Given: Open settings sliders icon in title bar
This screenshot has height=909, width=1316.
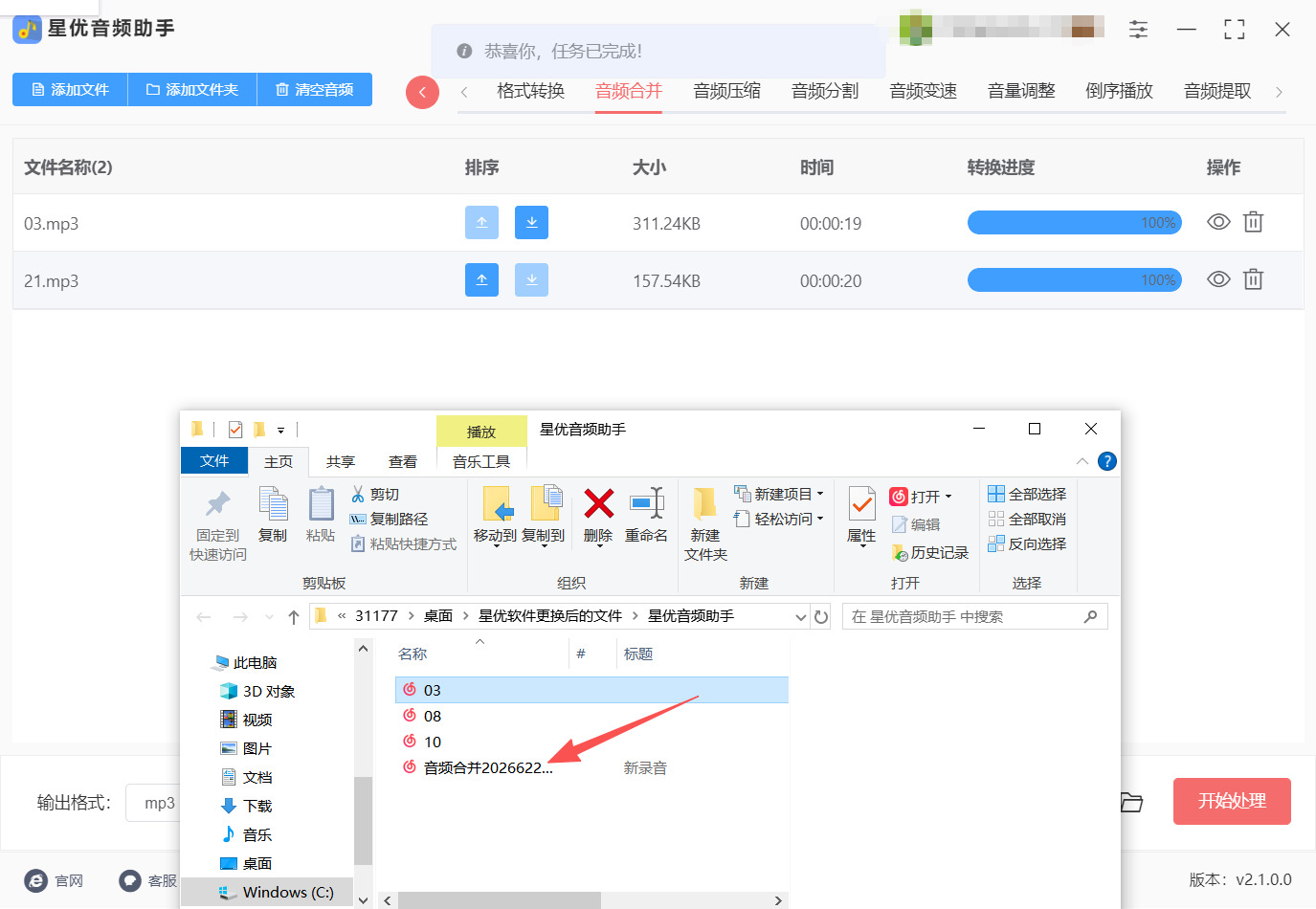Looking at the screenshot, I should point(1138,29).
